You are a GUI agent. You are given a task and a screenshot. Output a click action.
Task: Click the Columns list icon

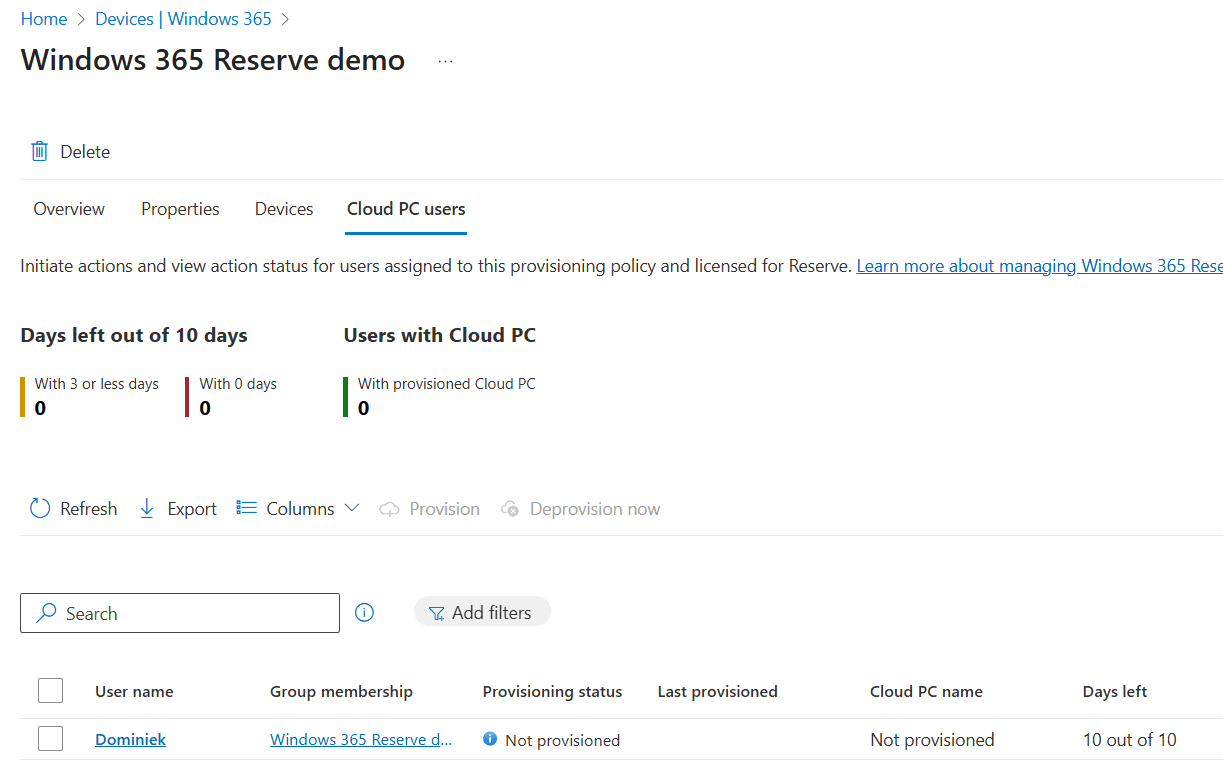246,508
